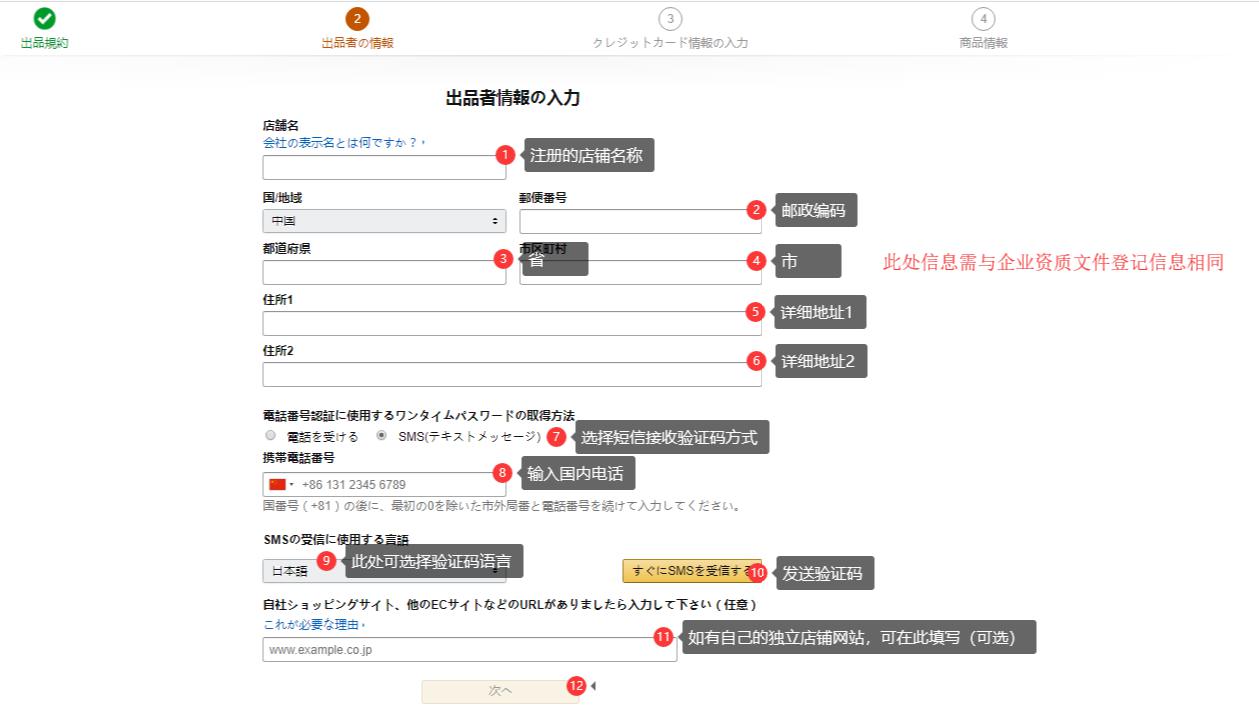Select the SMS(テキストメッセージ) radio button
The height and width of the screenshot is (707, 1259).
(382, 436)
